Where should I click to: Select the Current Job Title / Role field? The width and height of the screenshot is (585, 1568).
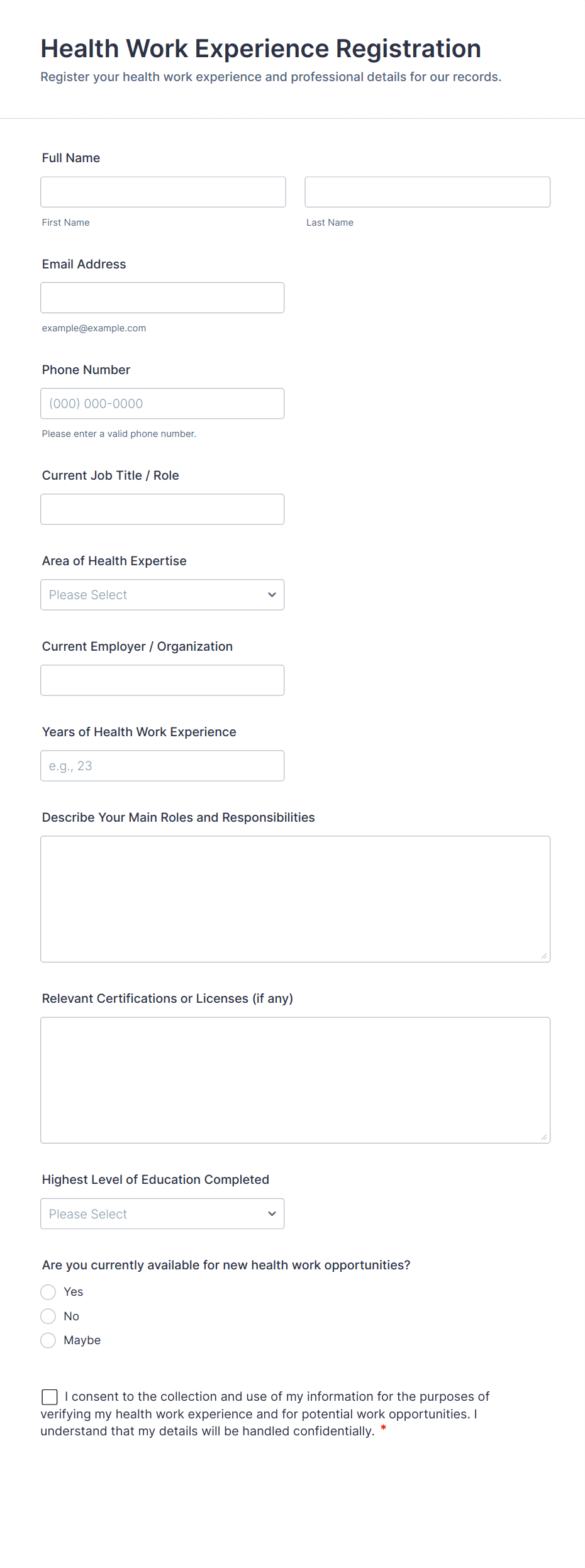(162, 509)
